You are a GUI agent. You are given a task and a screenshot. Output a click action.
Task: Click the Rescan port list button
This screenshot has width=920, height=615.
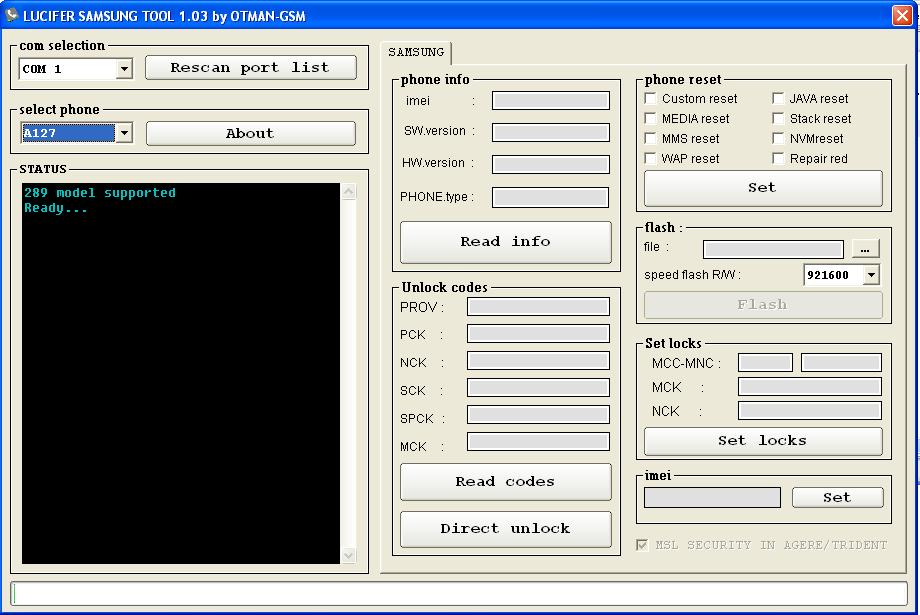tap(251, 67)
